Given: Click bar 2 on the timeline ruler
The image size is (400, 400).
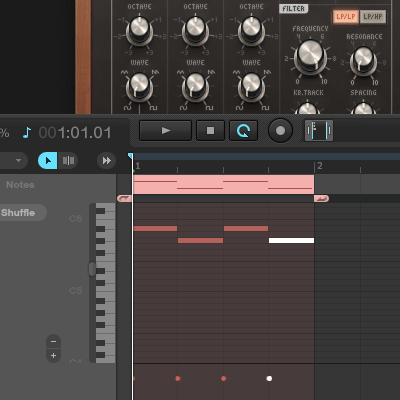Looking at the screenshot, I should click(320, 166).
